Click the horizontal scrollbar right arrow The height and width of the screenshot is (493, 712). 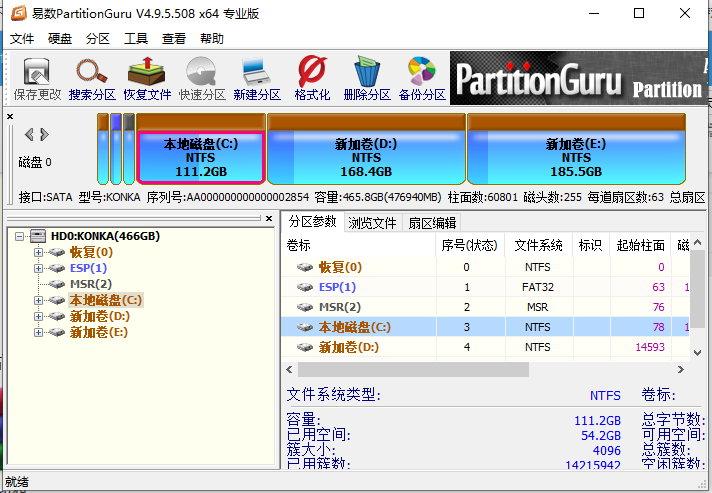[x=681, y=370]
